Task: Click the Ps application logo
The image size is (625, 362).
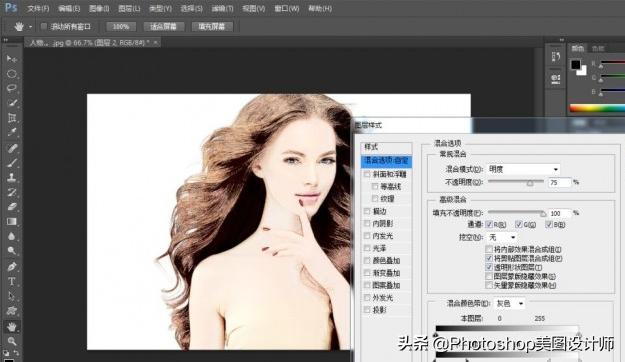Action: pyautogui.click(x=11, y=7)
